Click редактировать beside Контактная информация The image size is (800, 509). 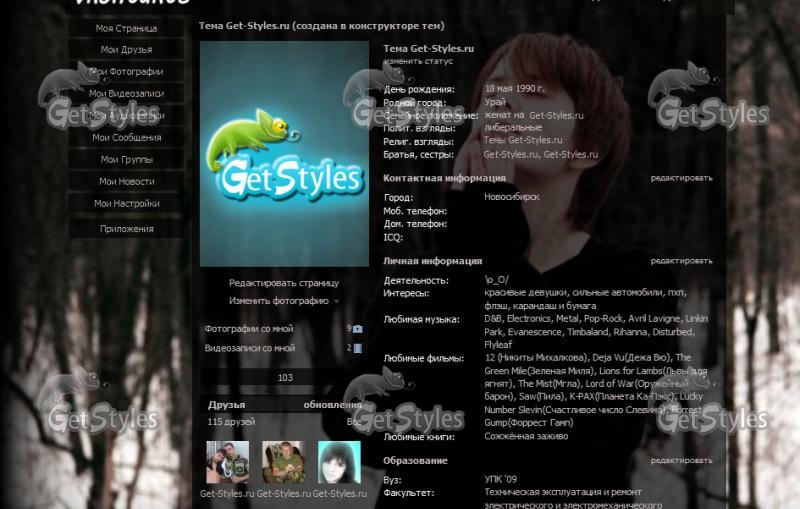click(681, 178)
